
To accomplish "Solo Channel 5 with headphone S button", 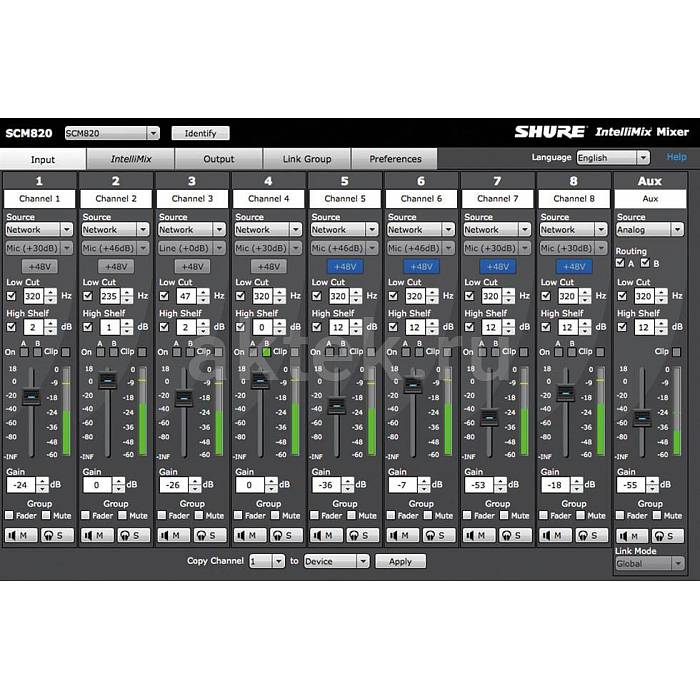I will 363,535.
